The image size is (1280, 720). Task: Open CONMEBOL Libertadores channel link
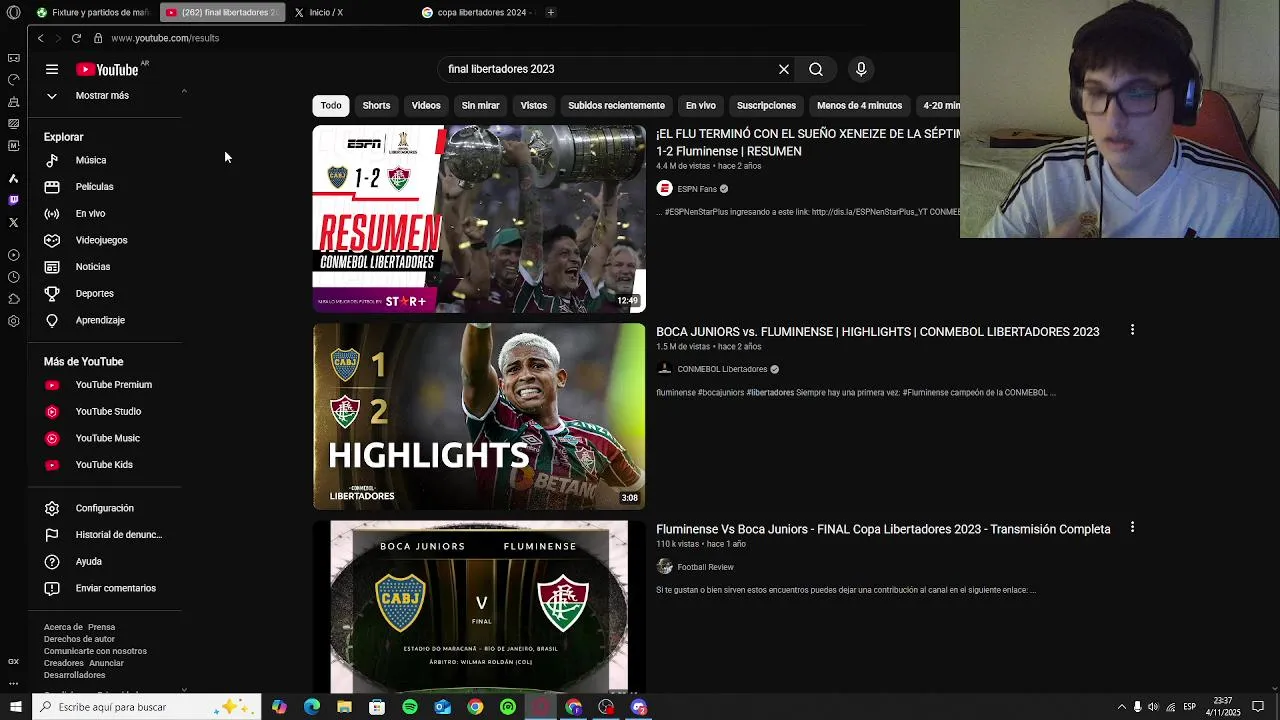722,369
